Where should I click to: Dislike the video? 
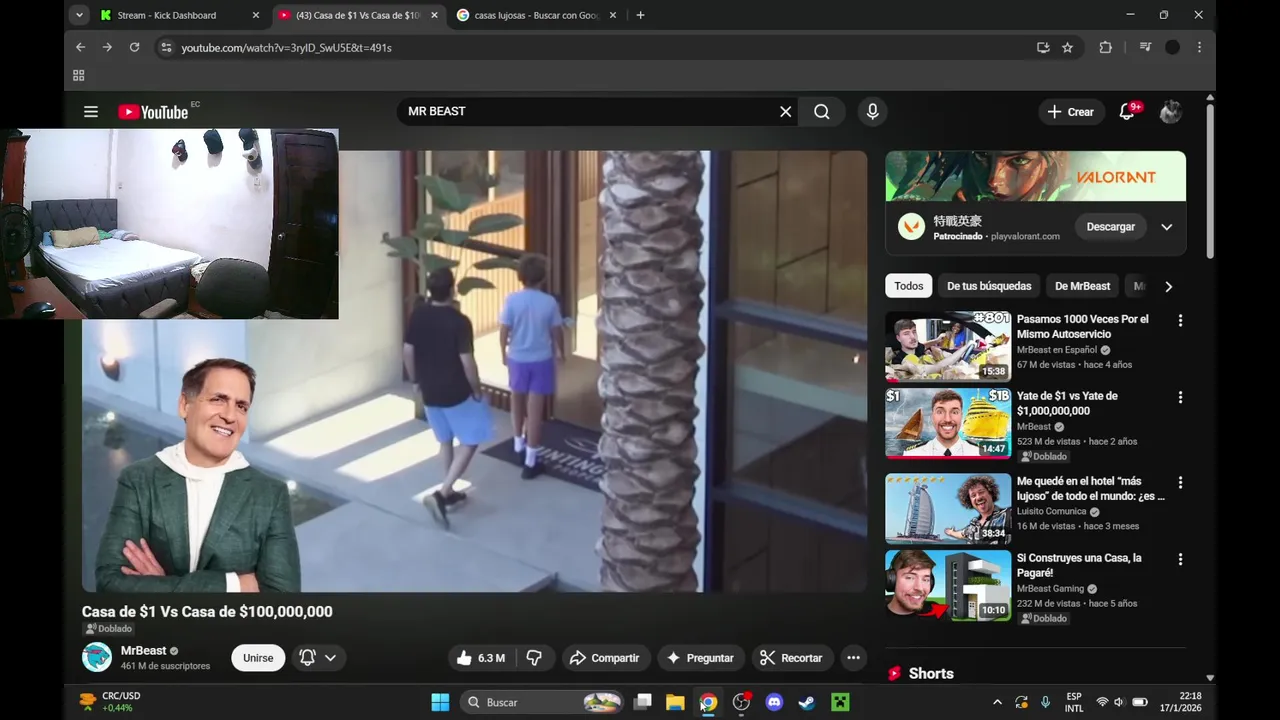[535, 658]
